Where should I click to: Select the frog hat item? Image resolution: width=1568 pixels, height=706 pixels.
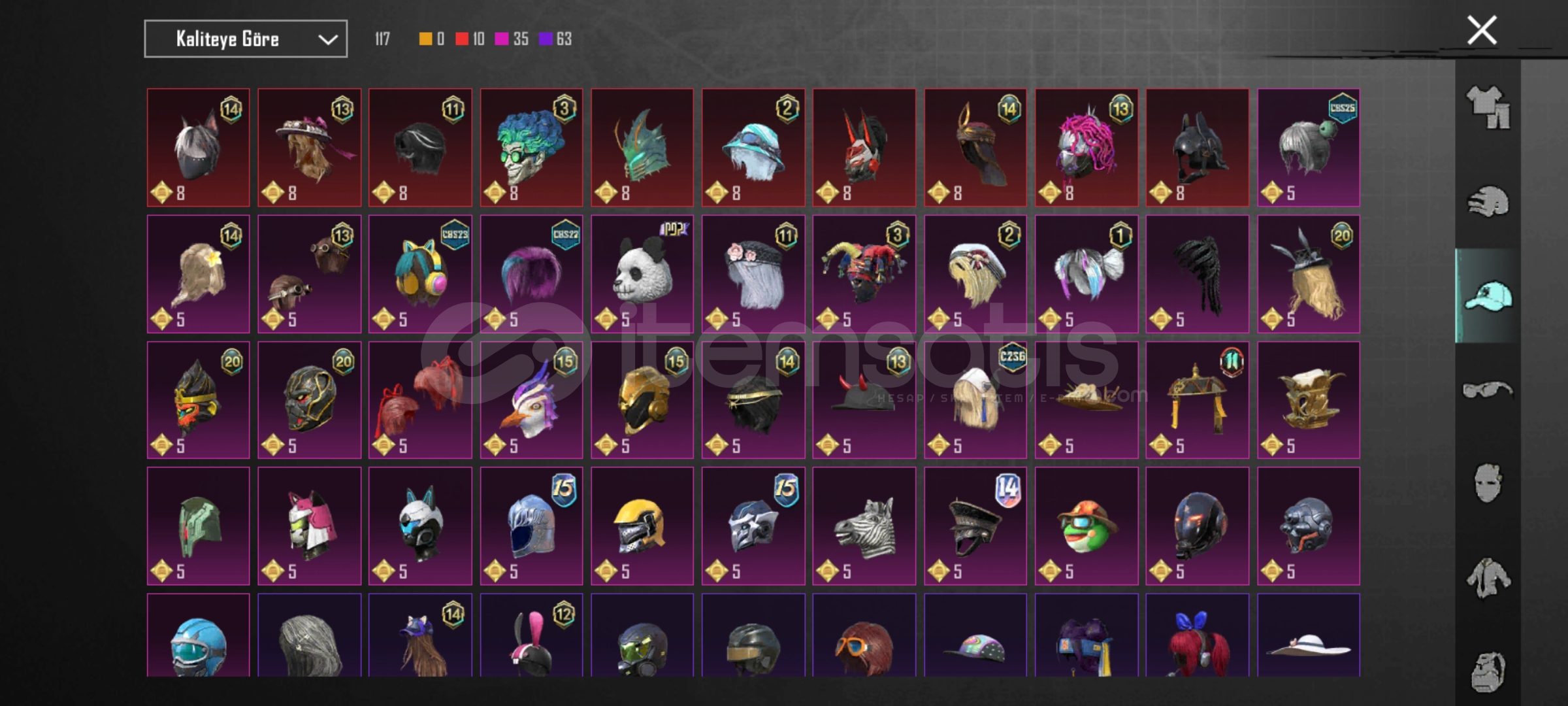click(x=1086, y=526)
